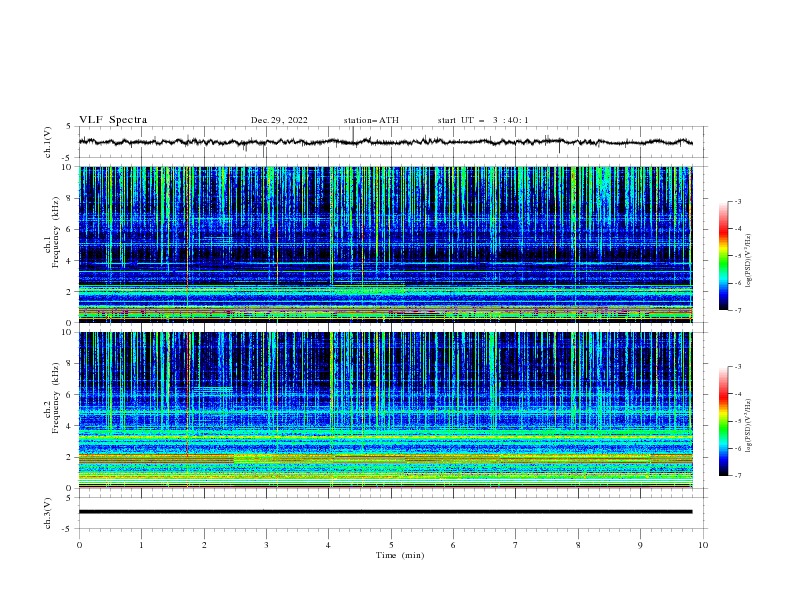Click the "-5" tick on ch.1 colorbar
Screen dimensions: 792x612
(737, 256)
